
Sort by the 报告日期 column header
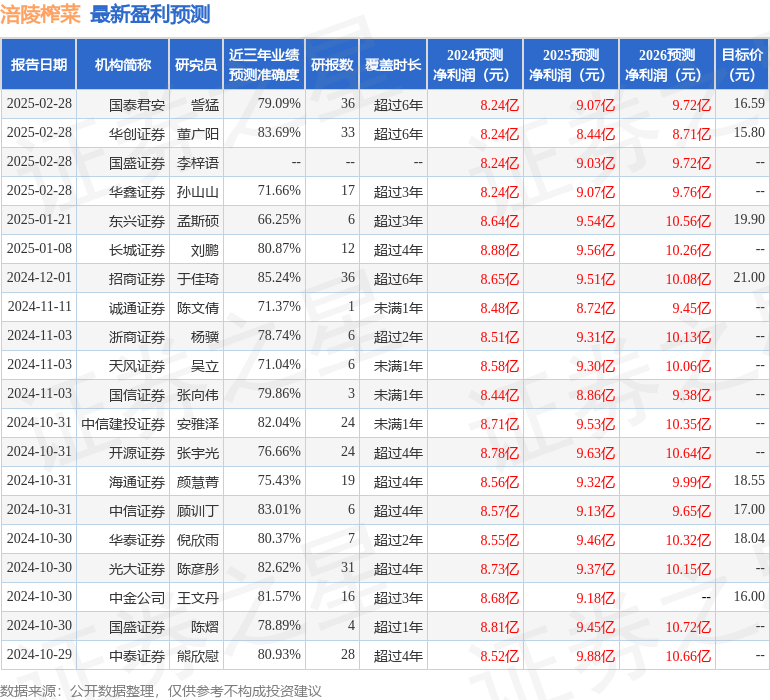(39, 65)
